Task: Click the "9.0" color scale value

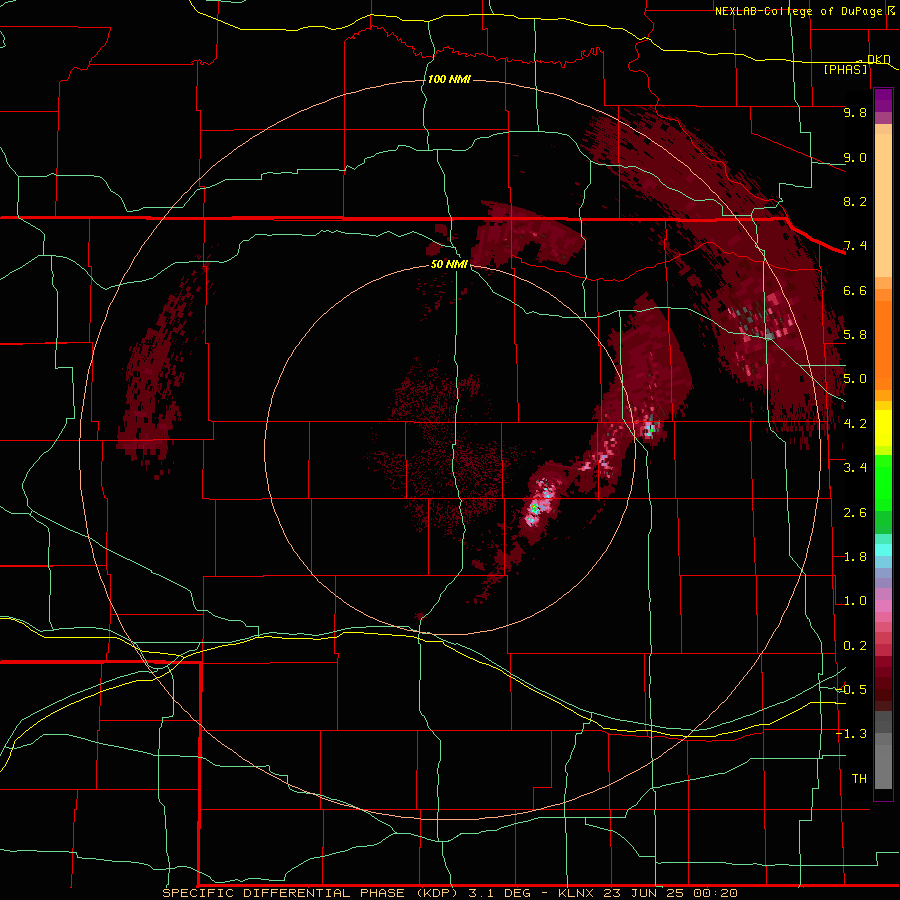Action: pyautogui.click(x=855, y=157)
